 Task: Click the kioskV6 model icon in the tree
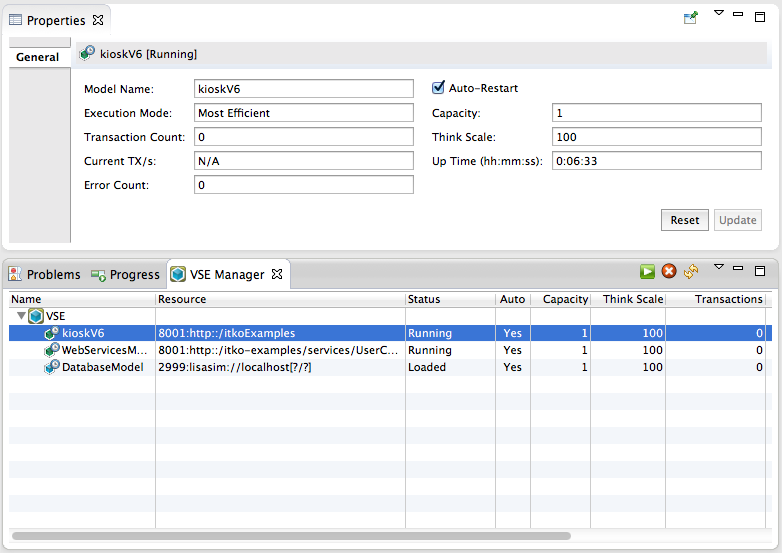tap(52, 333)
